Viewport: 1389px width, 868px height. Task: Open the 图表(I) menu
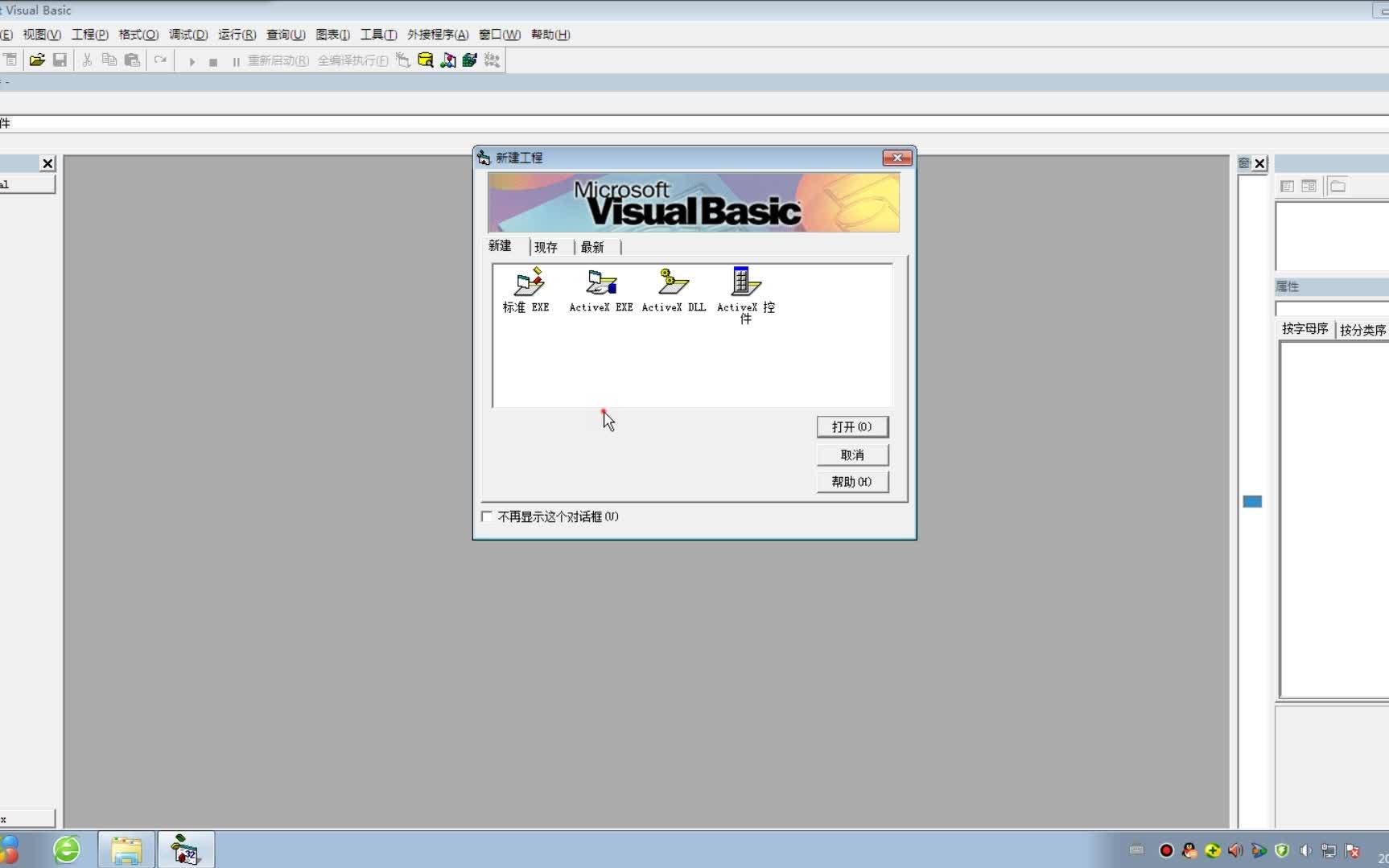(x=332, y=35)
